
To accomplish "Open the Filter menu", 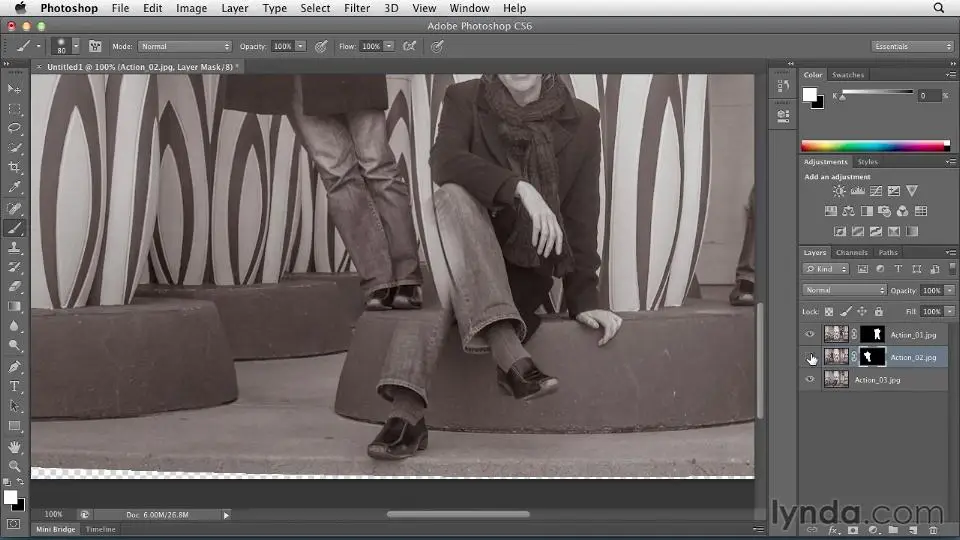I will click(357, 8).
